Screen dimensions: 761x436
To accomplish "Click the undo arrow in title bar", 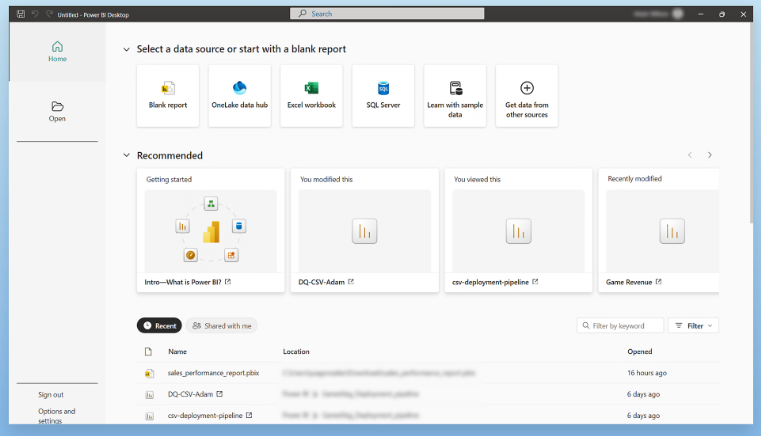I will pos(35,14).
